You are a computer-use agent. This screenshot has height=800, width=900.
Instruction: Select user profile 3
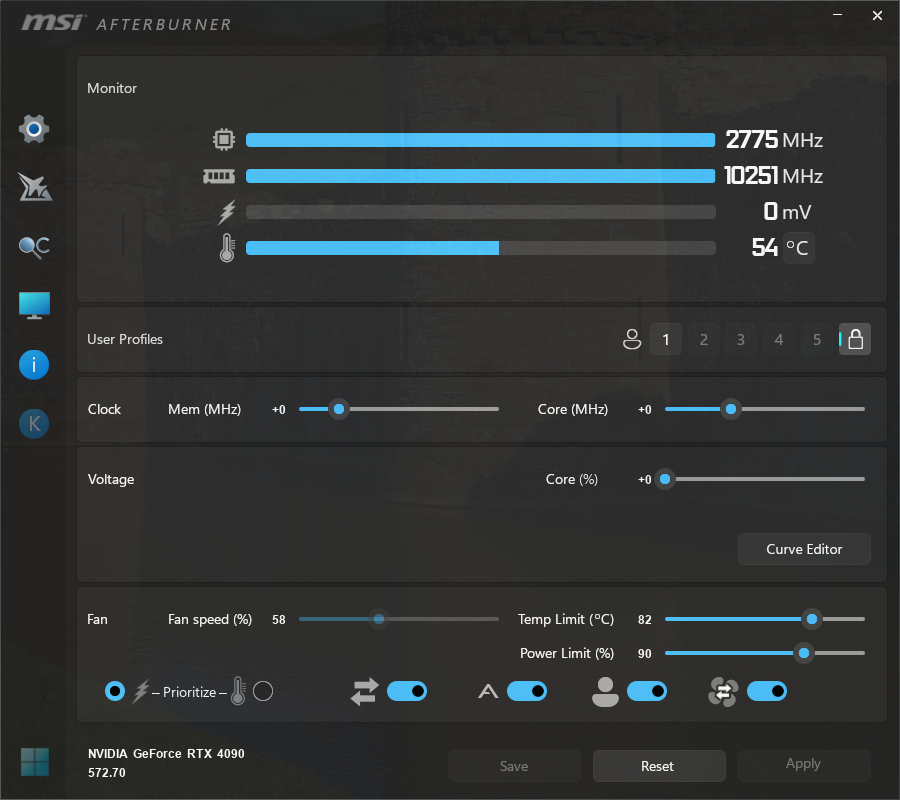pos(741,339)
